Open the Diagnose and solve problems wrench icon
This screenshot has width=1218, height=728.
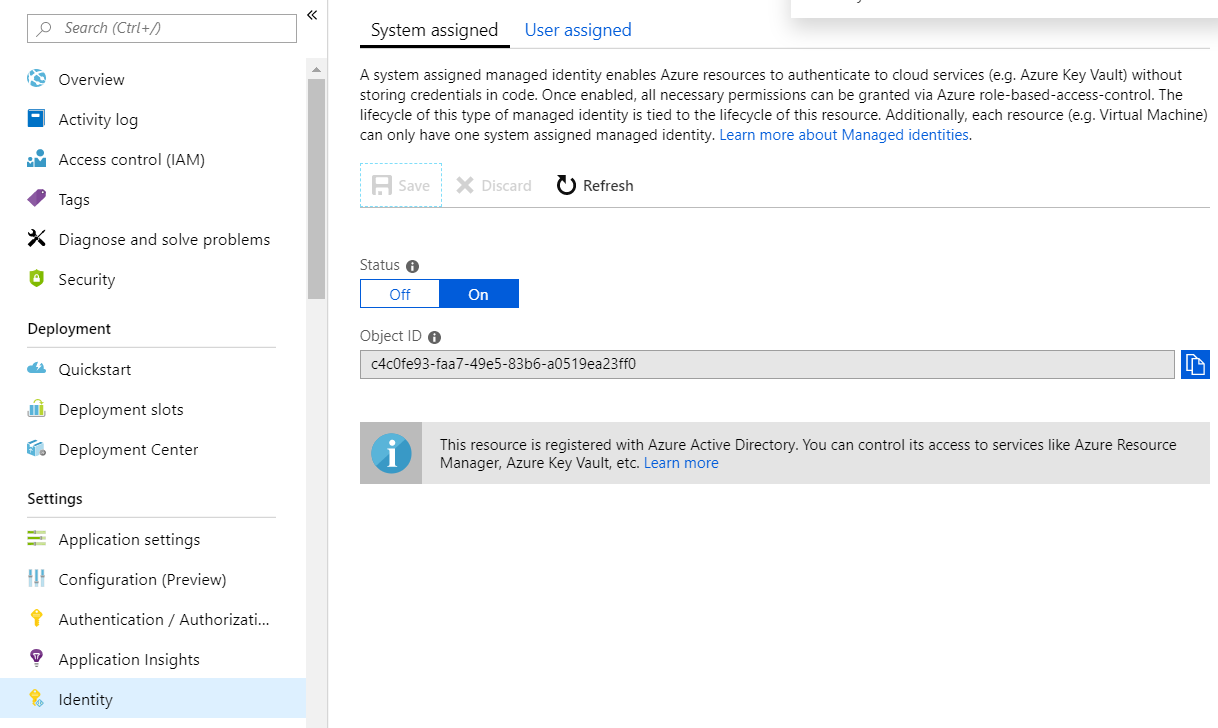(37, 238)
